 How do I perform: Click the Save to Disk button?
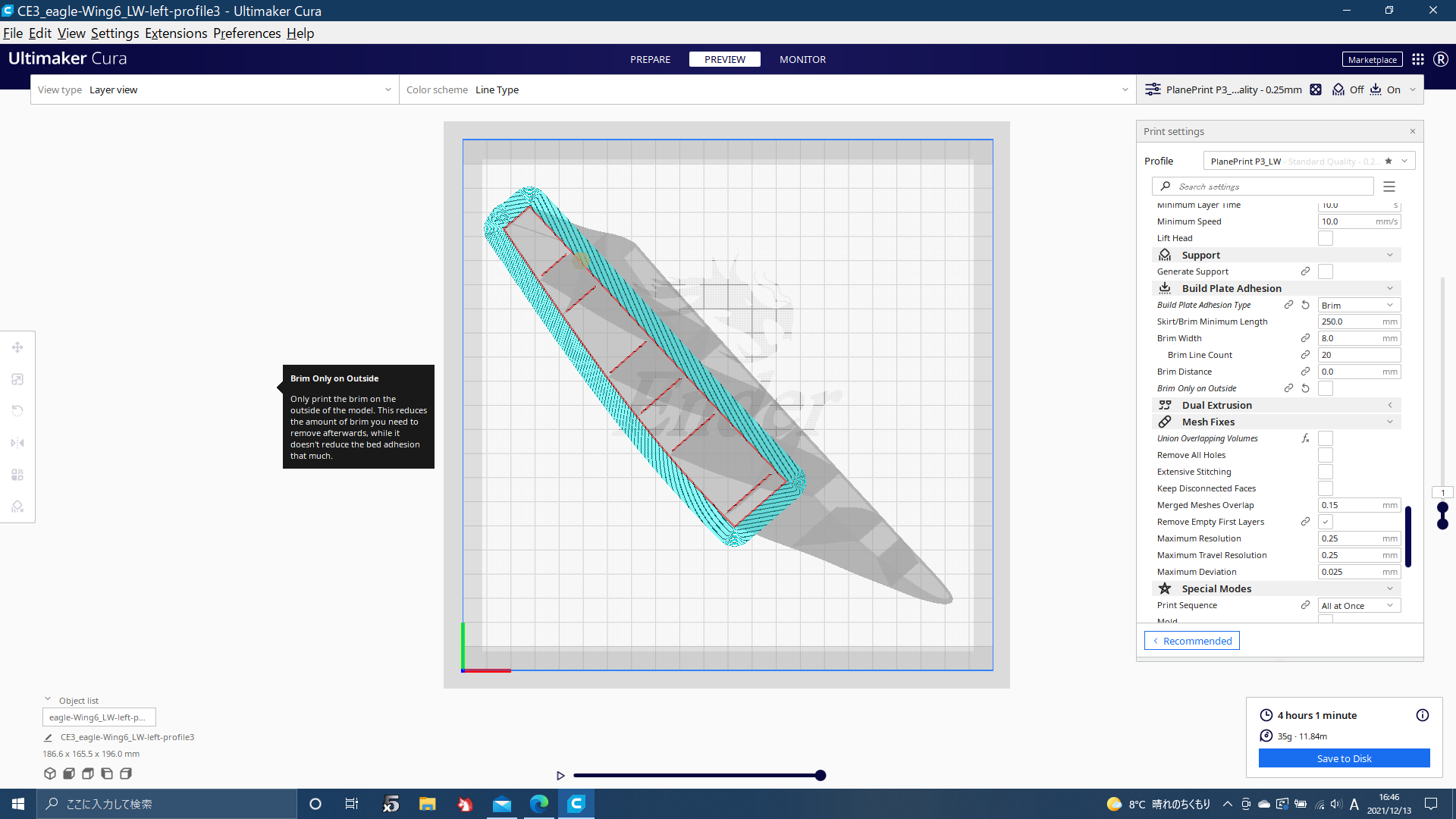tap(1343, 758)
